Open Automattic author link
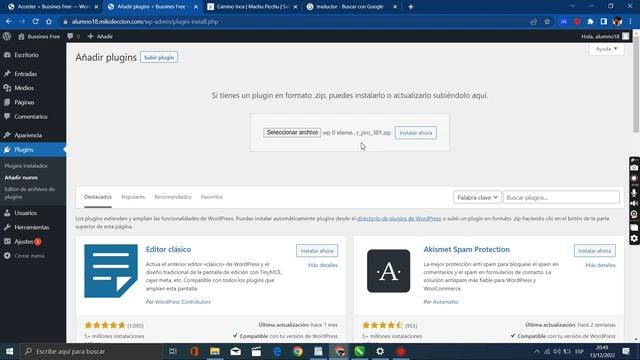 446,302
